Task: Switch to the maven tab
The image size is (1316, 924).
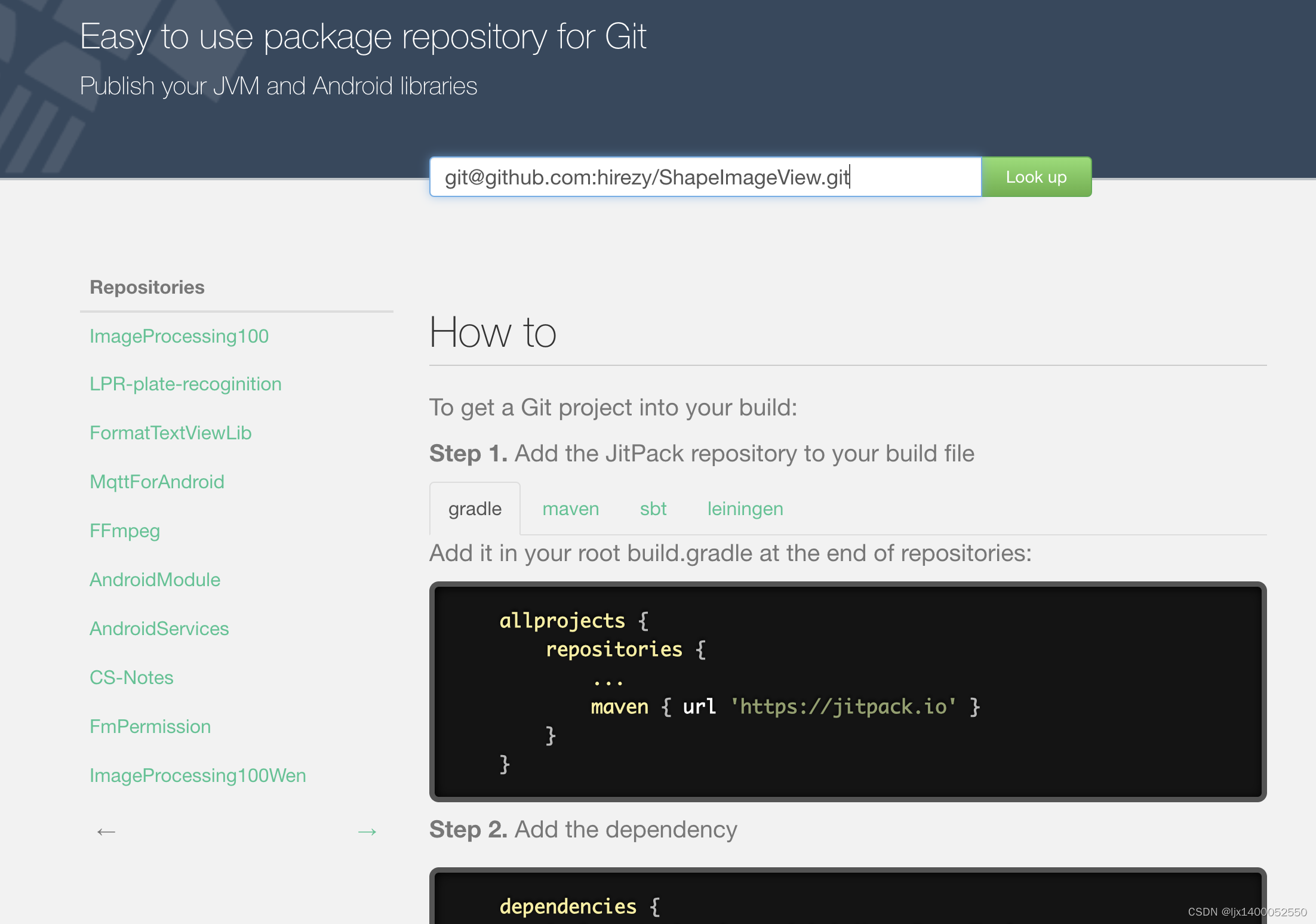Action: [x=570, y=509]
